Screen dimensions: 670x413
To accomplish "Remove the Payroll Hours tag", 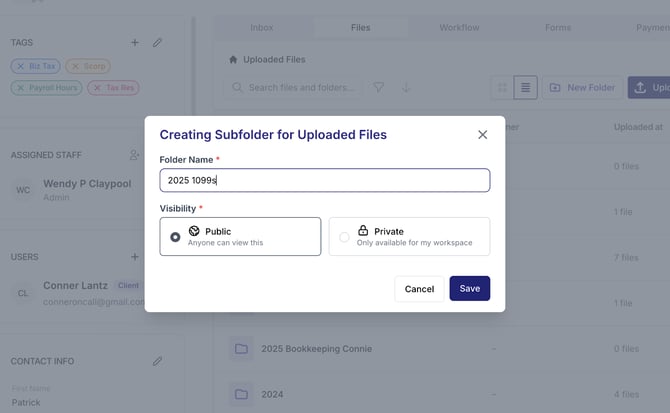I will (x=19, y=88).
